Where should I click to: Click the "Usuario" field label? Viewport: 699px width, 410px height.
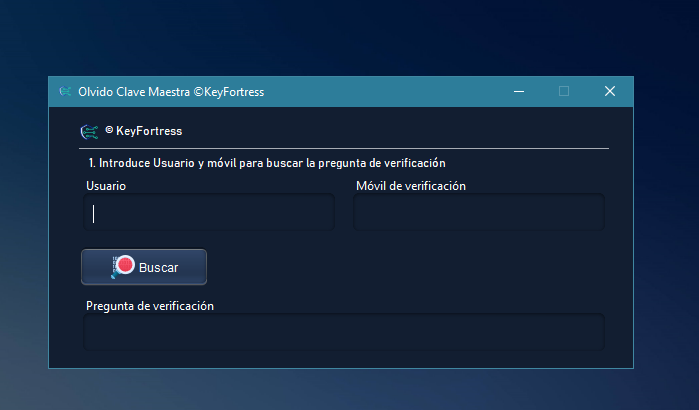coord(106,186)
